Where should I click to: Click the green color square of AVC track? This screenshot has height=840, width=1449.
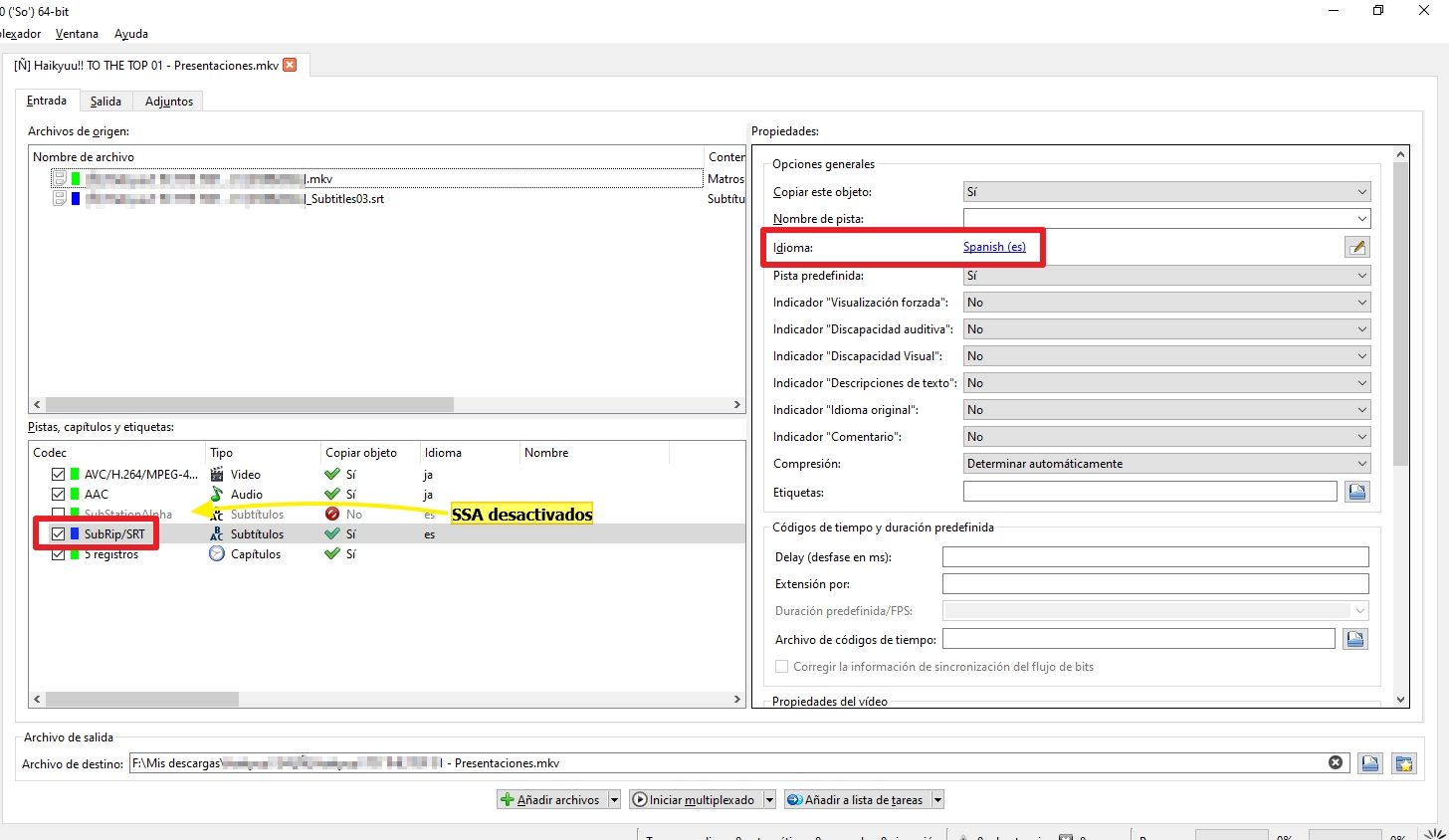76,475
